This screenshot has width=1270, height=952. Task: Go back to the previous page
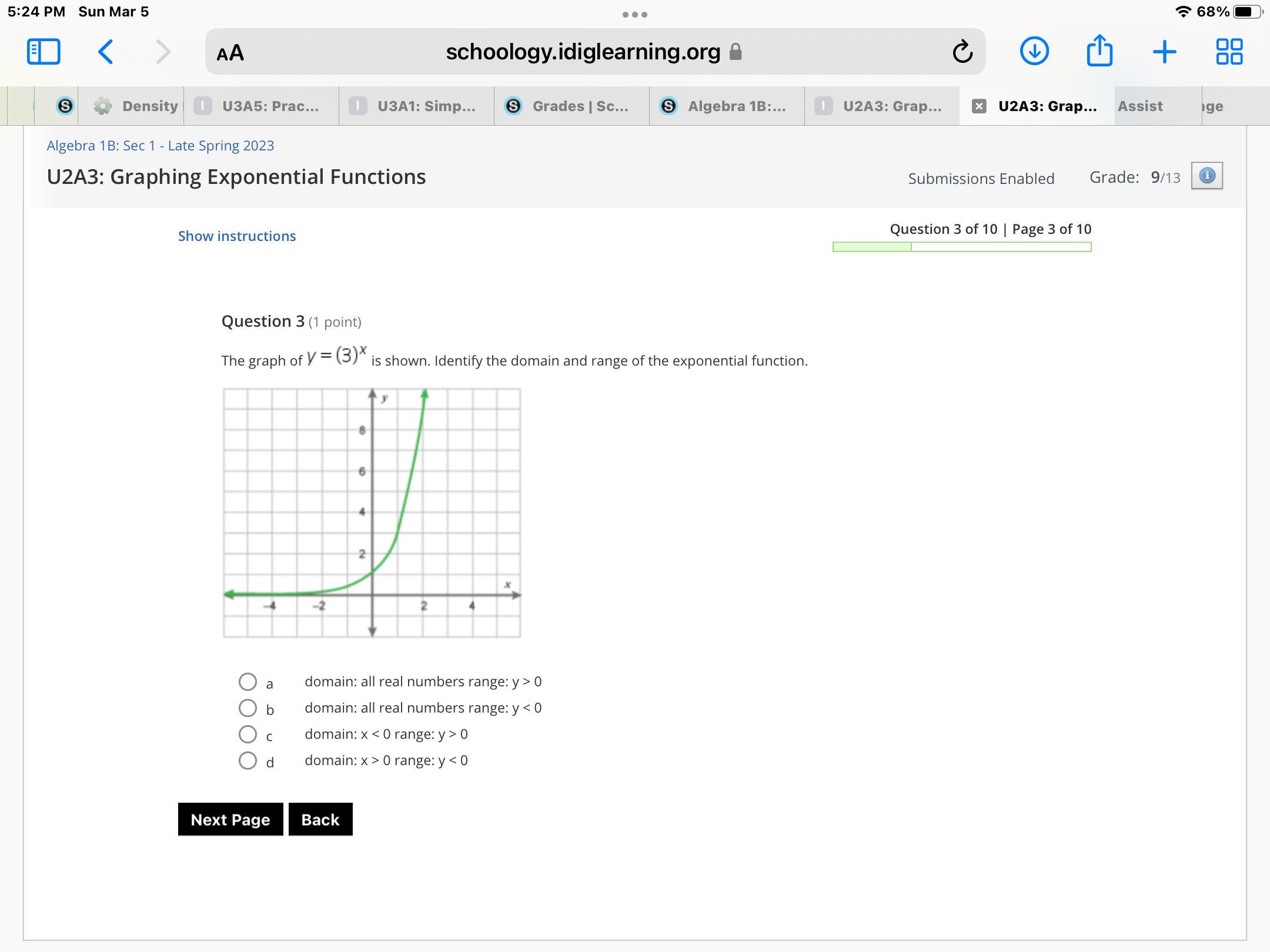(x=106, y=52)
